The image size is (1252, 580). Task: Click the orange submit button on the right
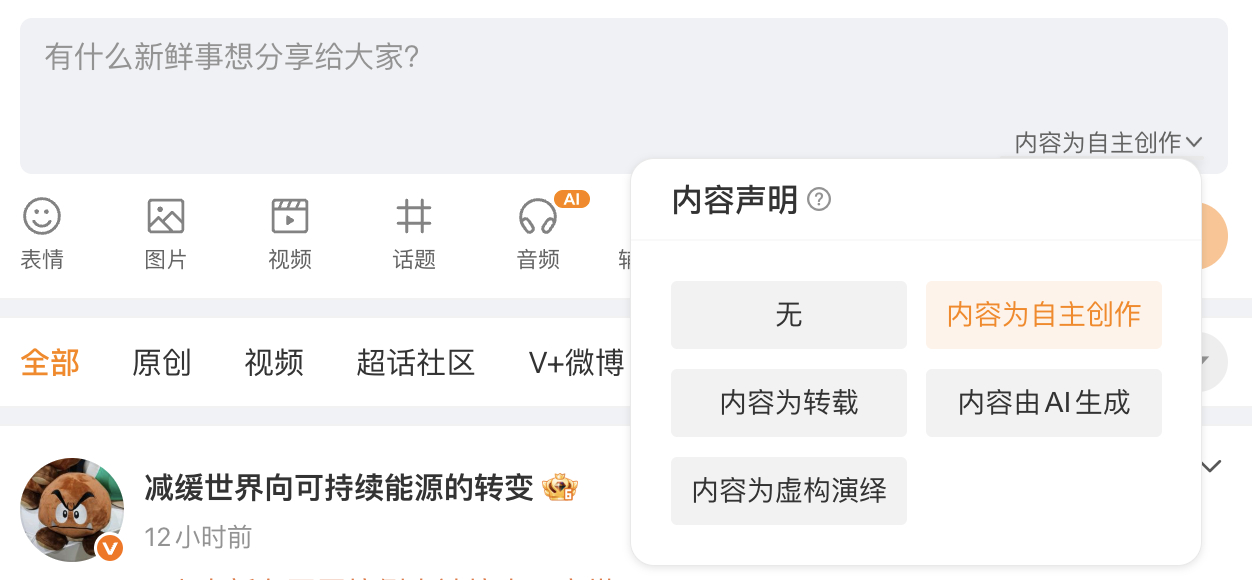point(1215,235)
